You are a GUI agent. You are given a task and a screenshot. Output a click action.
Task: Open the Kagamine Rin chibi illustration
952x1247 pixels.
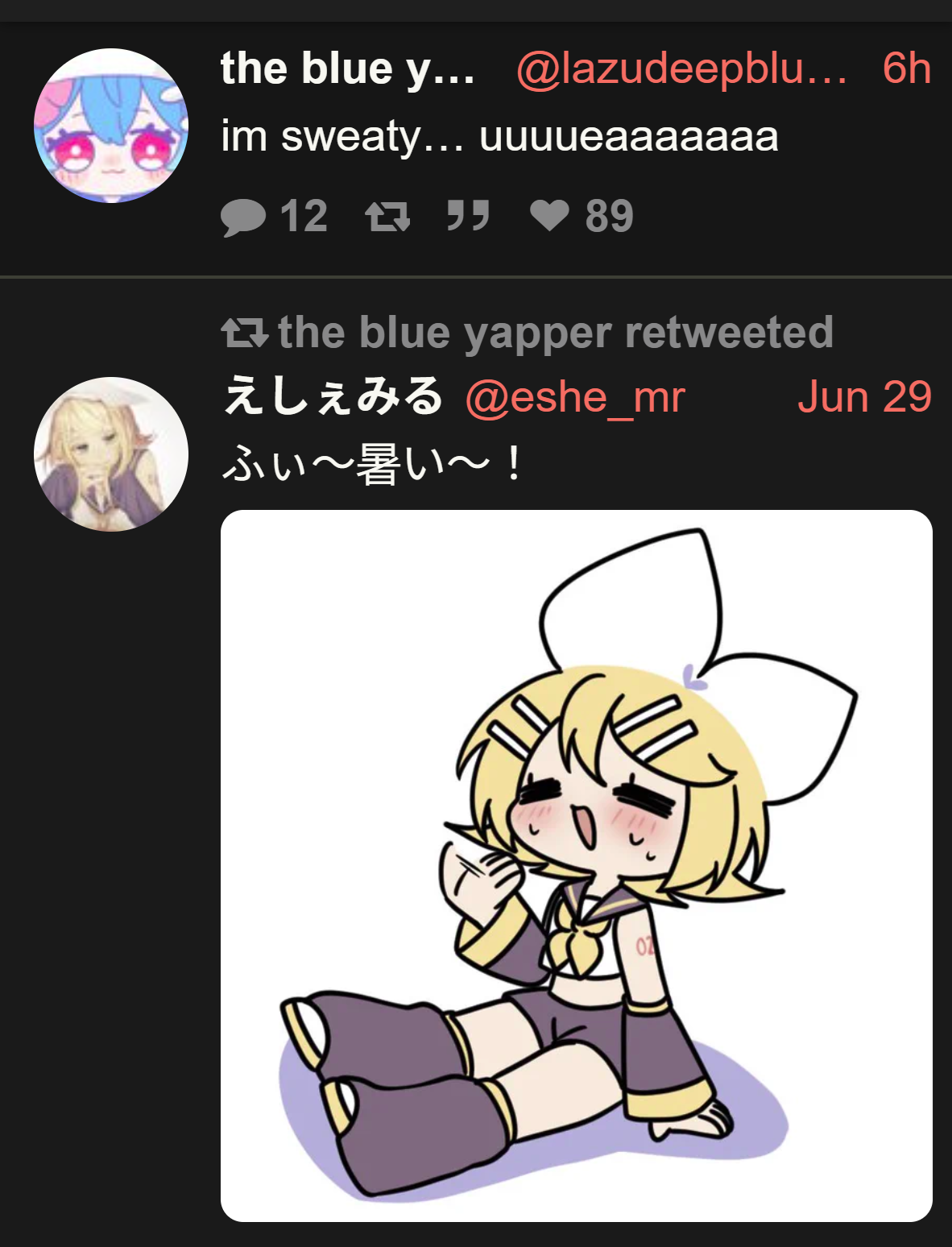[577, 866]
